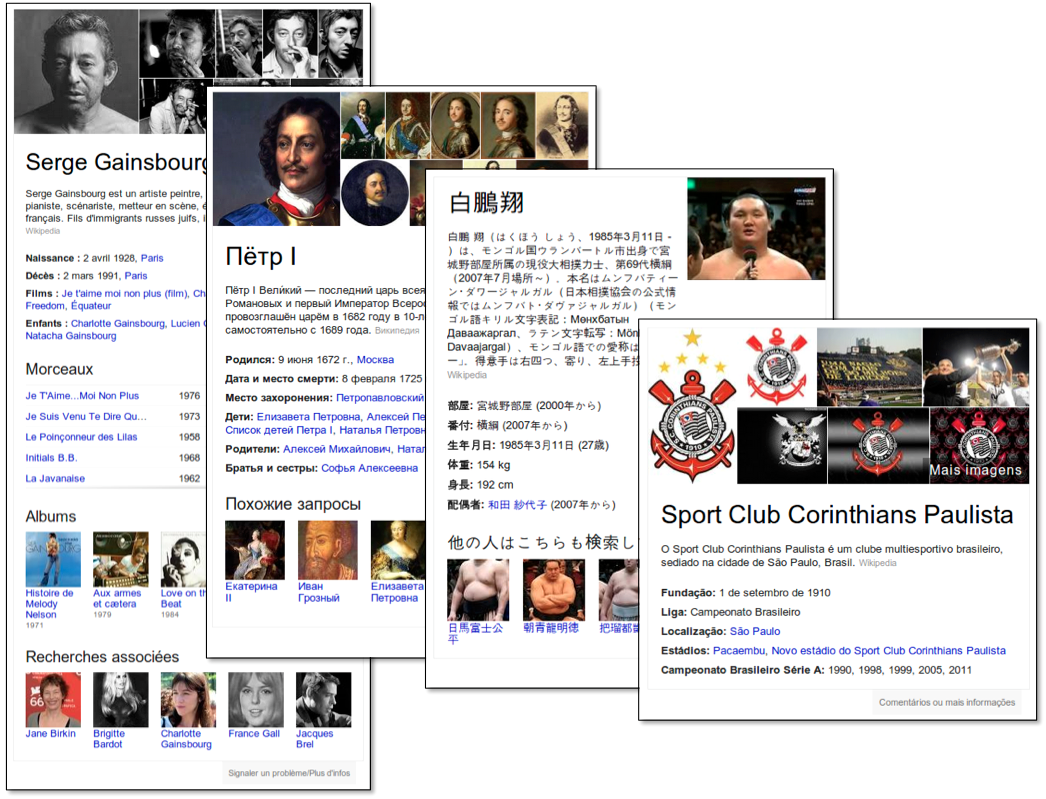
Task: Click the 154 kg weight value
Action: pos(494,465)
